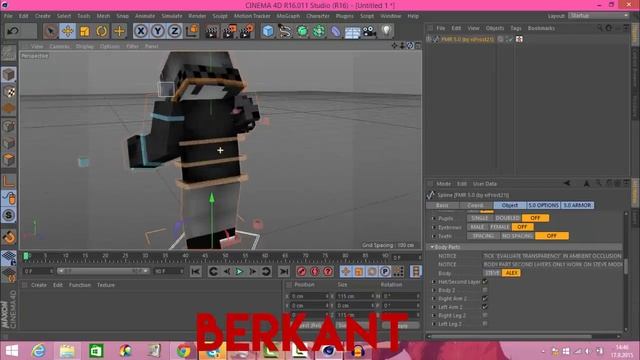Expand the Right Arm 2 arrow

point(433,299)
